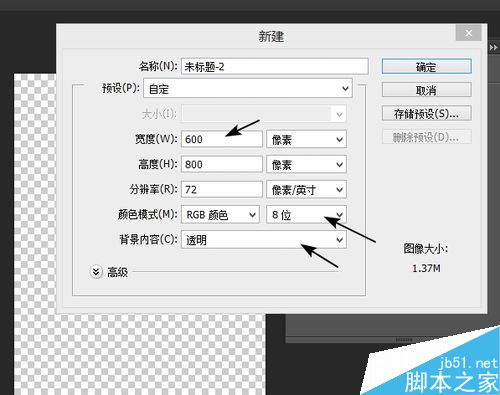Click the 分辨率 field with value 72
This screenshot has height=395, width=500.
click(x=222, y=189)
